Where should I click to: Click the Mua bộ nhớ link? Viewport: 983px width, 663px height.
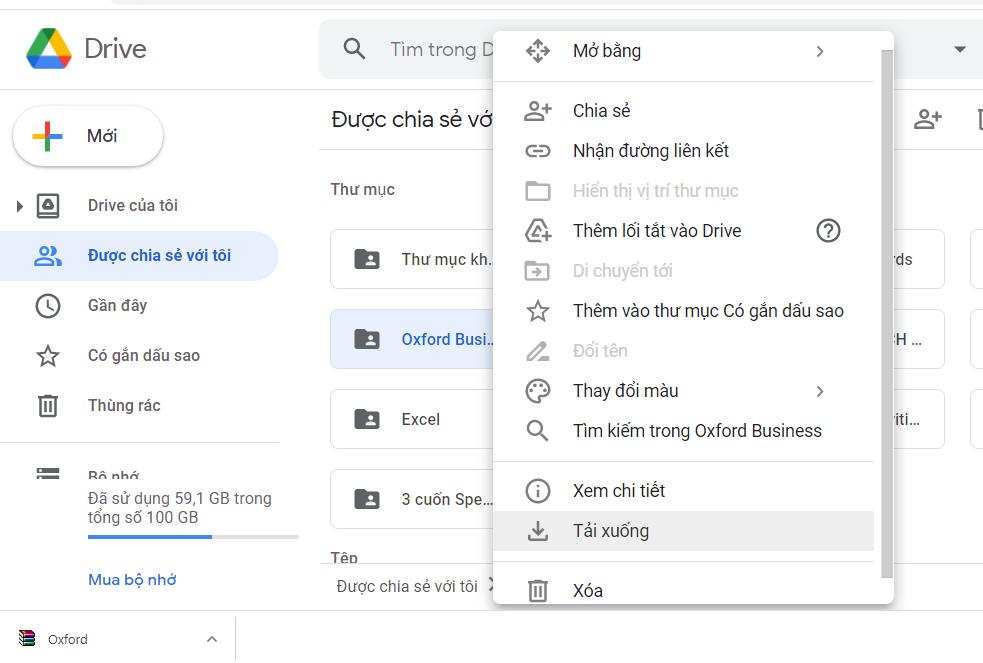[132, 580]
